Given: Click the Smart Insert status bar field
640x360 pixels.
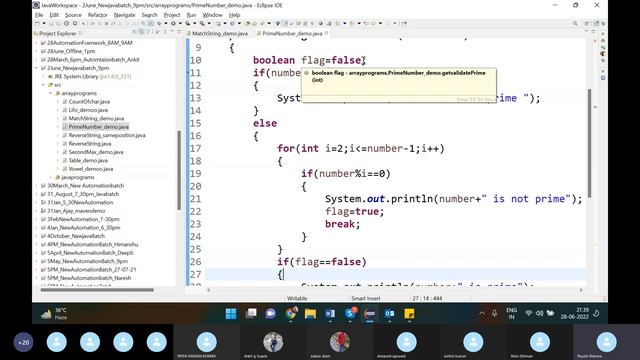Looking at the screenshot, I should (366, 298).
